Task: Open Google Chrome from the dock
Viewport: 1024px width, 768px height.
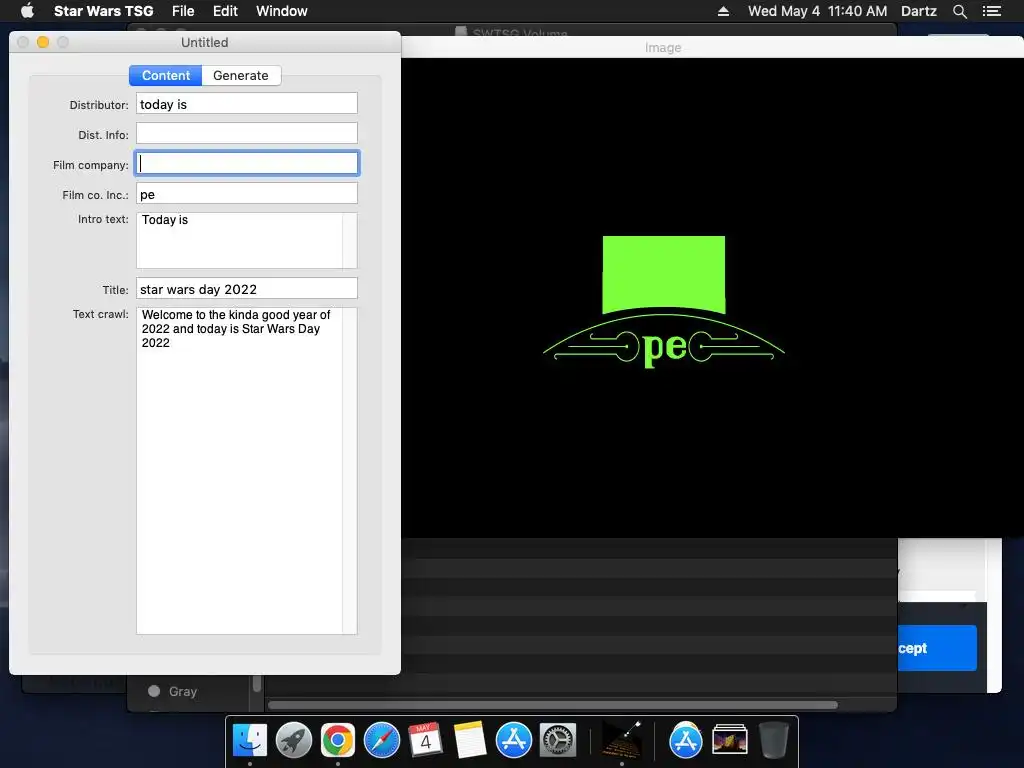Action: click(x=338, y=741)
